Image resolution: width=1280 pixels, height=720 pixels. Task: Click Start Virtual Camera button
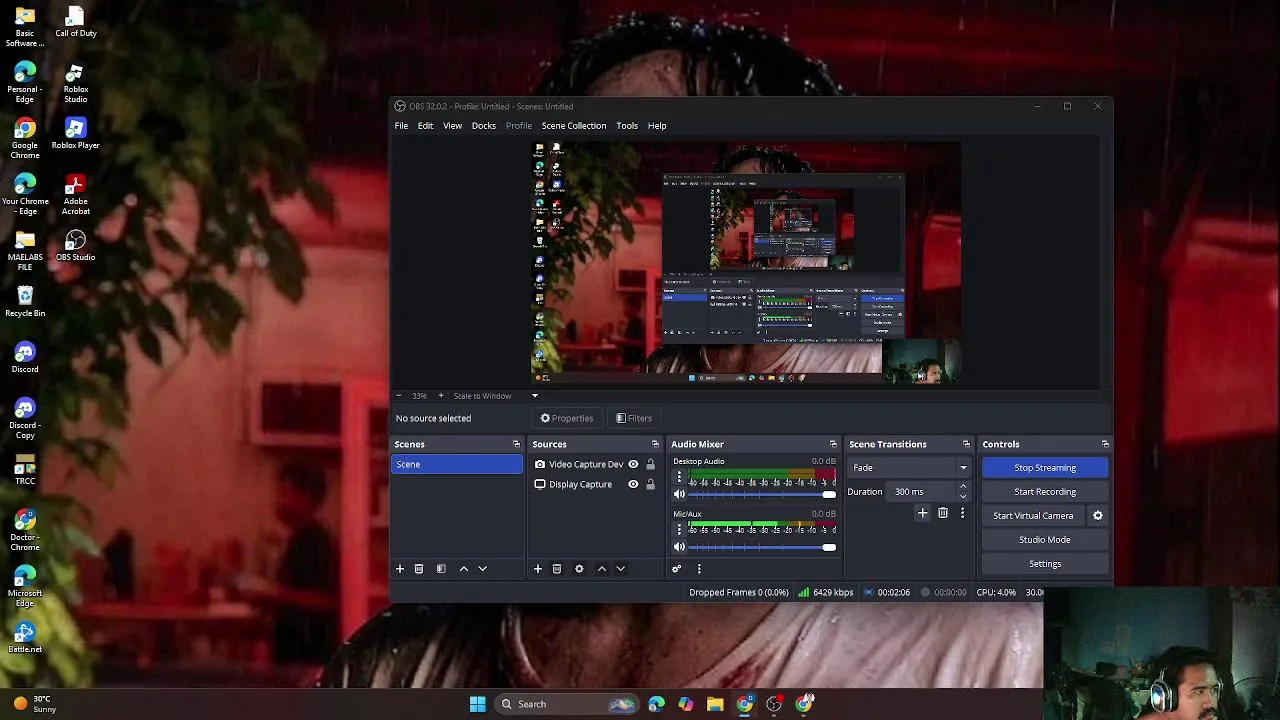pos(1033,516)
